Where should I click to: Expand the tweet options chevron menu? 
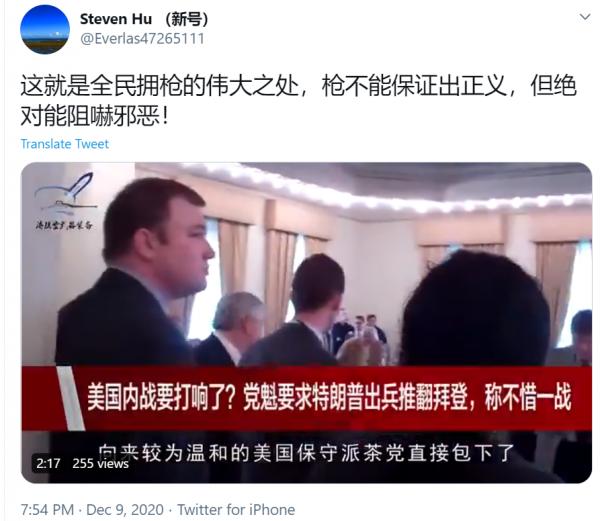tap(585, 17)
